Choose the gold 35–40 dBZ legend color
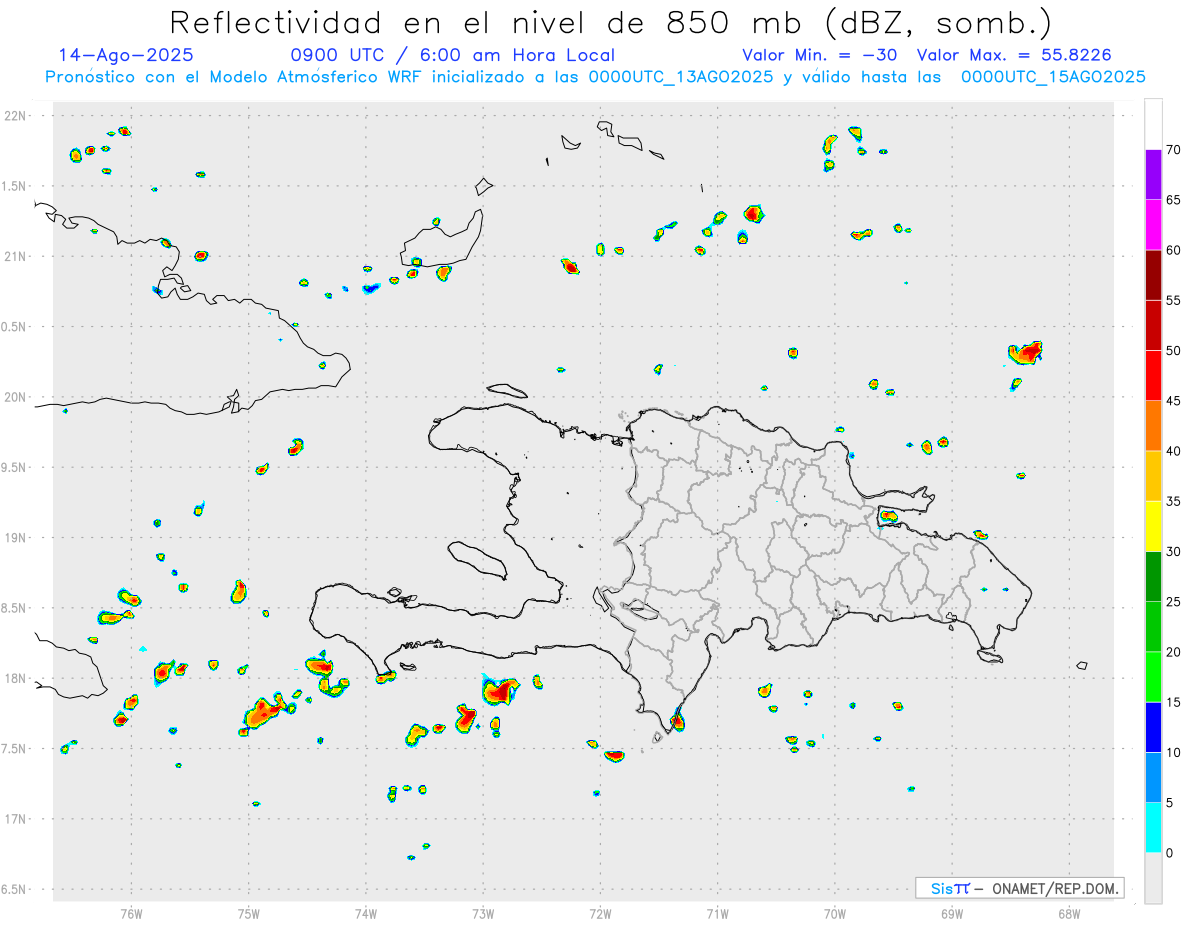Image resolution: width=1200 pixels, height=927 pixels. click(1153, 476)
